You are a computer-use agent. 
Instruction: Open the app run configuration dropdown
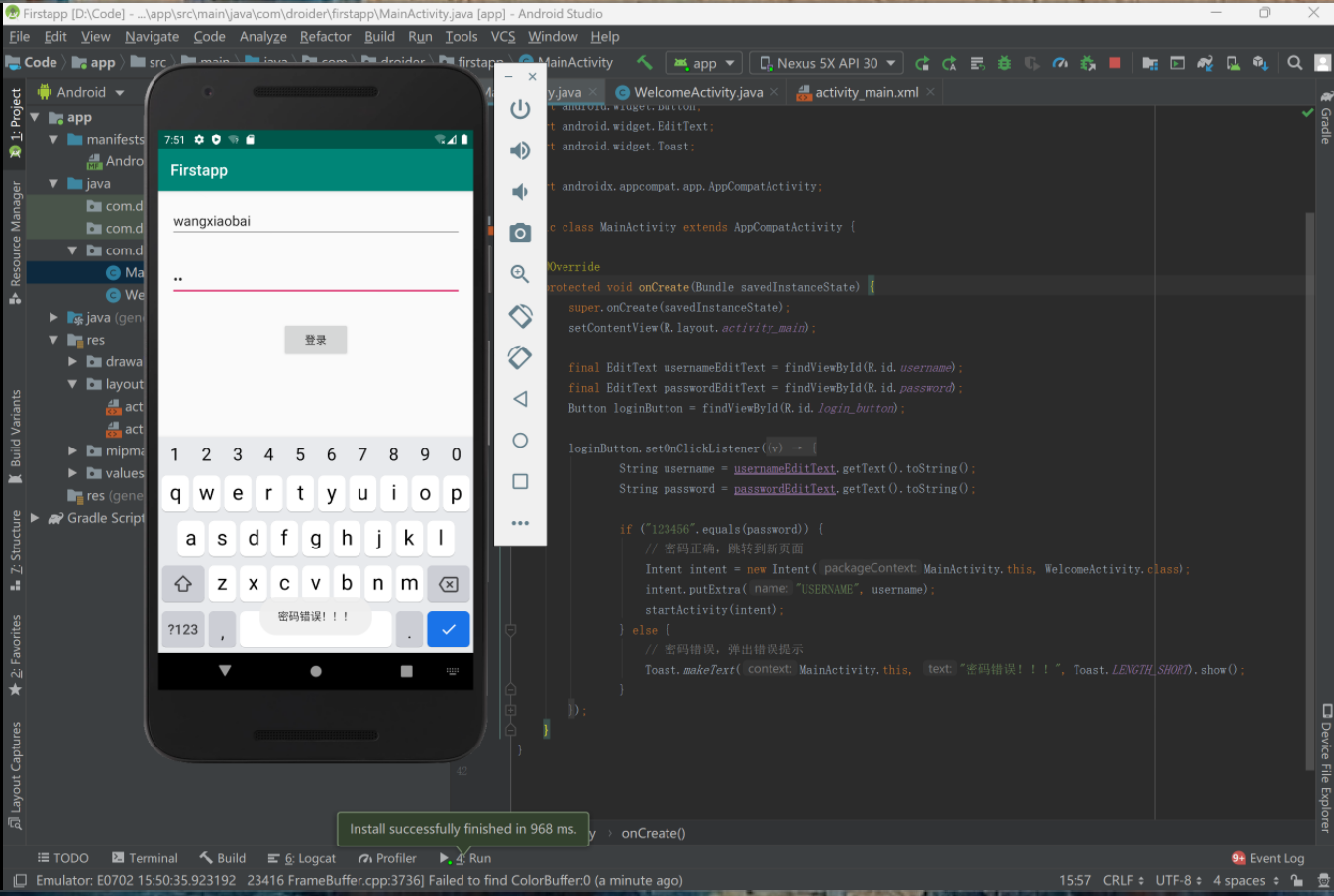[704, 63]
